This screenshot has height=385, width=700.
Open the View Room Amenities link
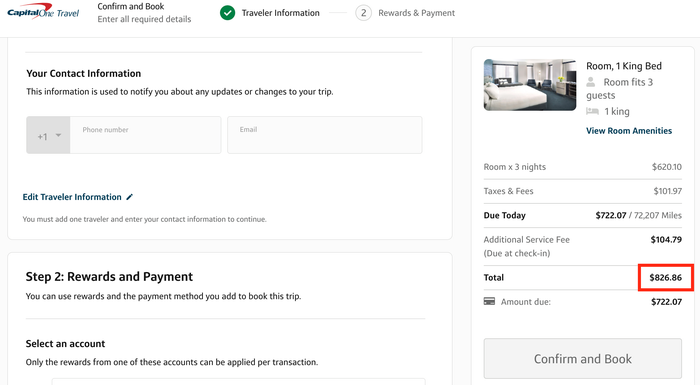[x=629, y=131]
